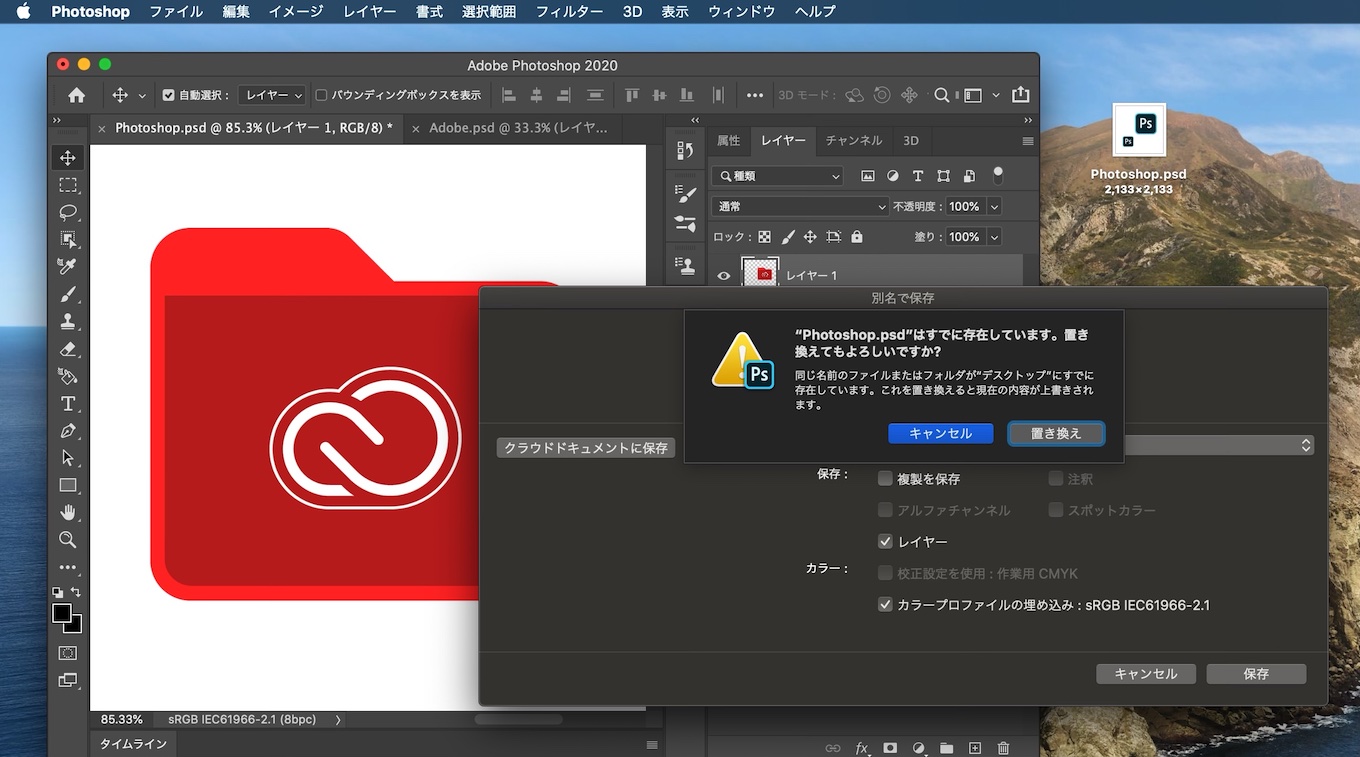Select the Eyedropper tool
Viewport: 1360px width, 757px height.
click(x=68, y=266)
